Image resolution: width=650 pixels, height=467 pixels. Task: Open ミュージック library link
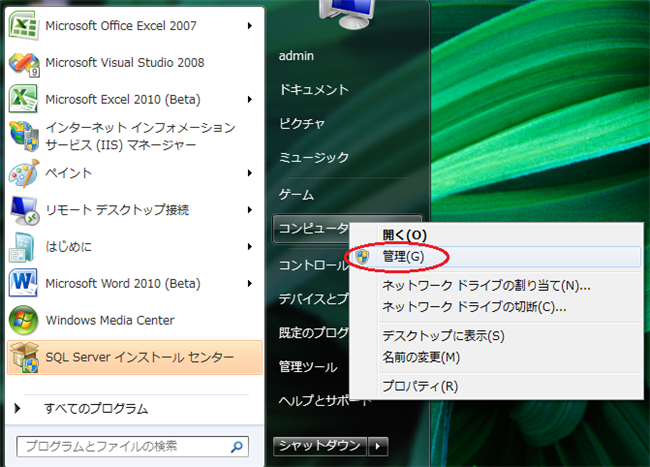tap(314, 157)
